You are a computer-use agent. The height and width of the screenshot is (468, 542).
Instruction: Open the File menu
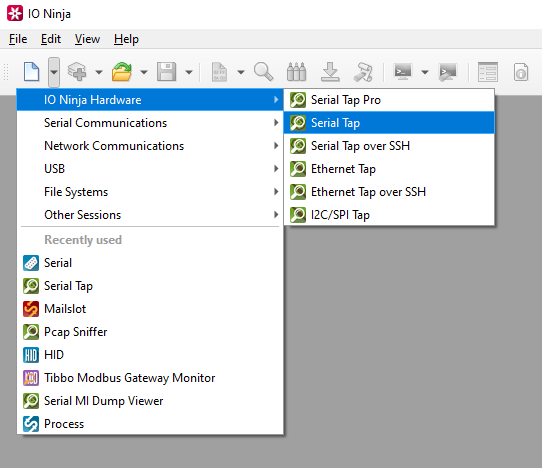click(18, 39)
